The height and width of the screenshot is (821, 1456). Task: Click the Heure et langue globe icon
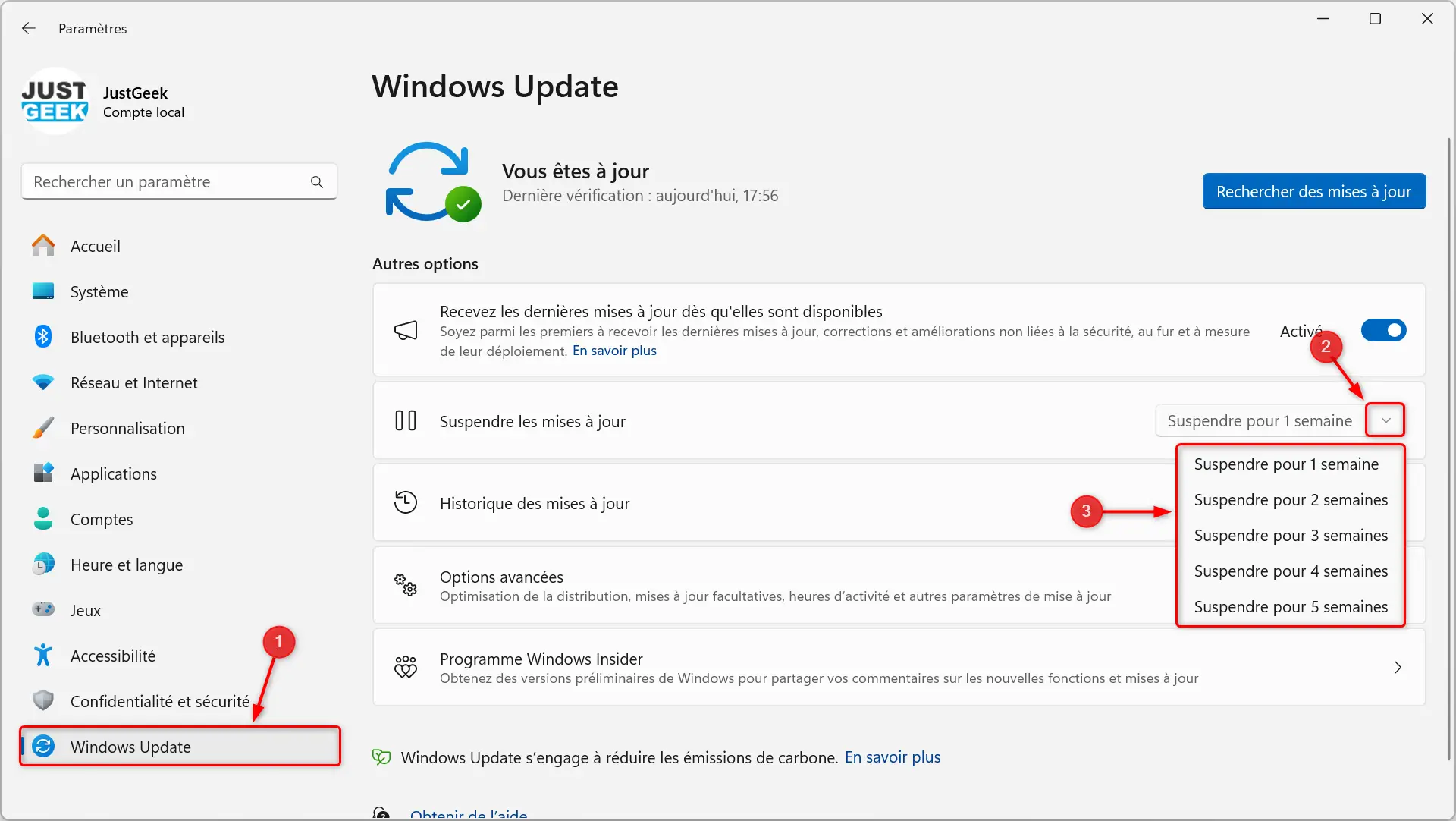click(43, 565)
